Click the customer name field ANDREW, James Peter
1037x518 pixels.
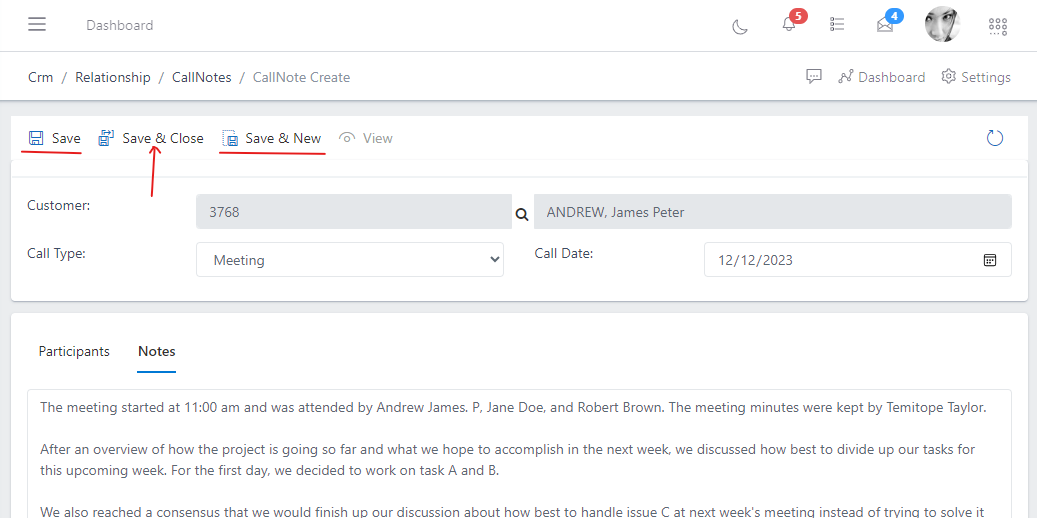pos(772,212)
